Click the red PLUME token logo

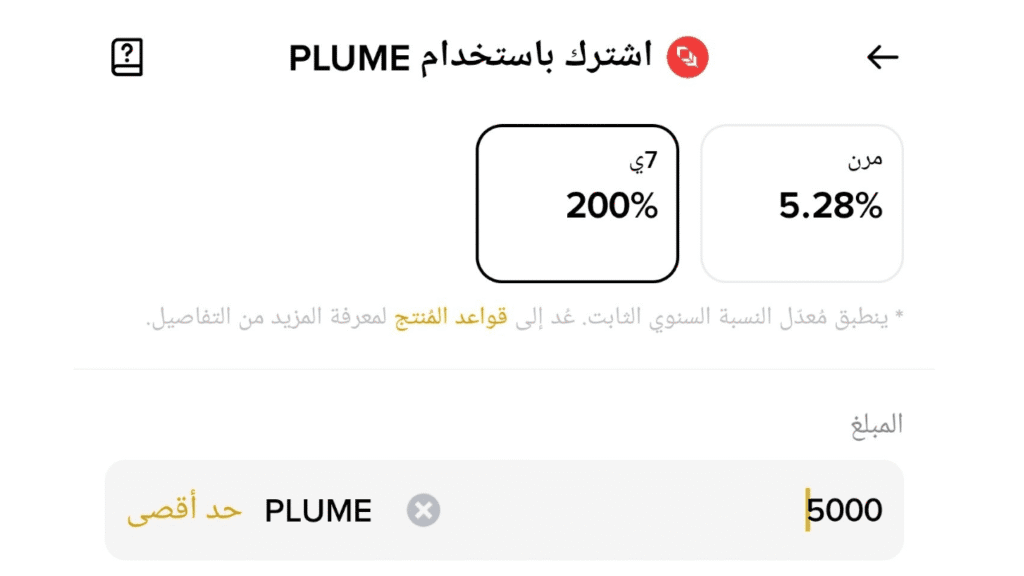click(x=688, y=57)
